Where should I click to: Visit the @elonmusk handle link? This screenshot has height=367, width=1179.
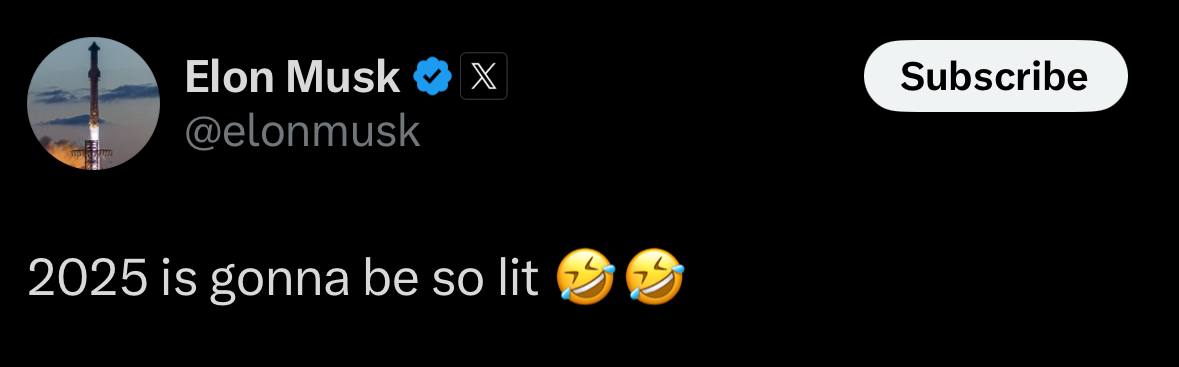[x=302, y=132]
